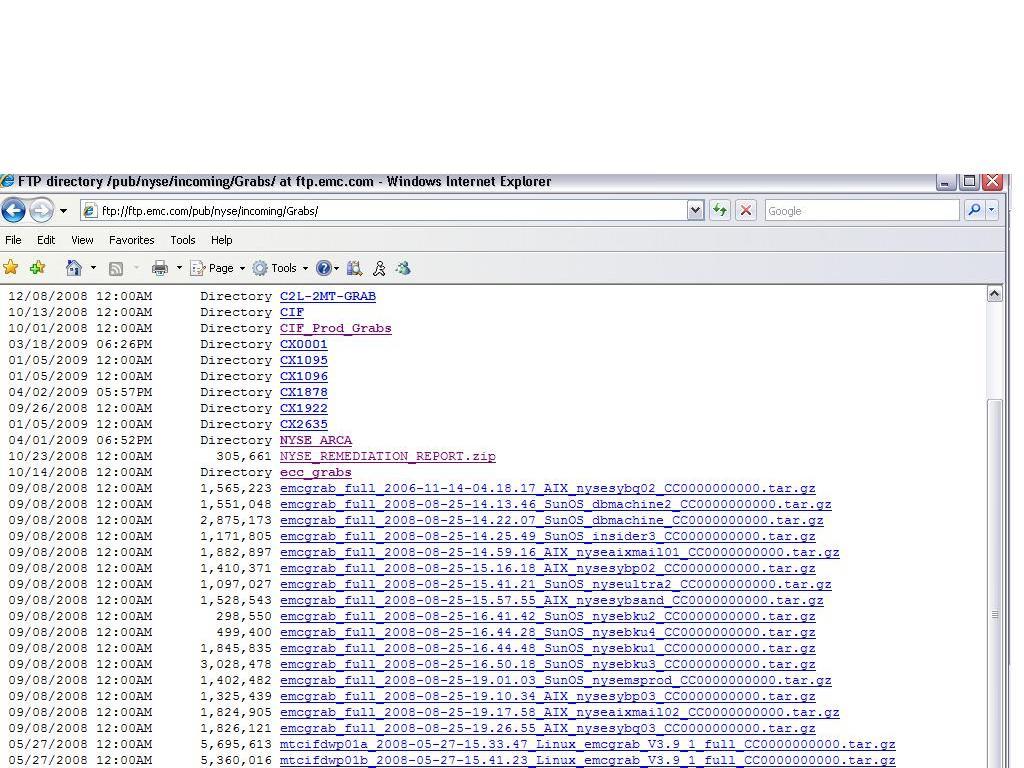Download NYSE_REMEDIATION_REPORT.zip
This screenshot has height=768, width=1024.
click(388, 456)
